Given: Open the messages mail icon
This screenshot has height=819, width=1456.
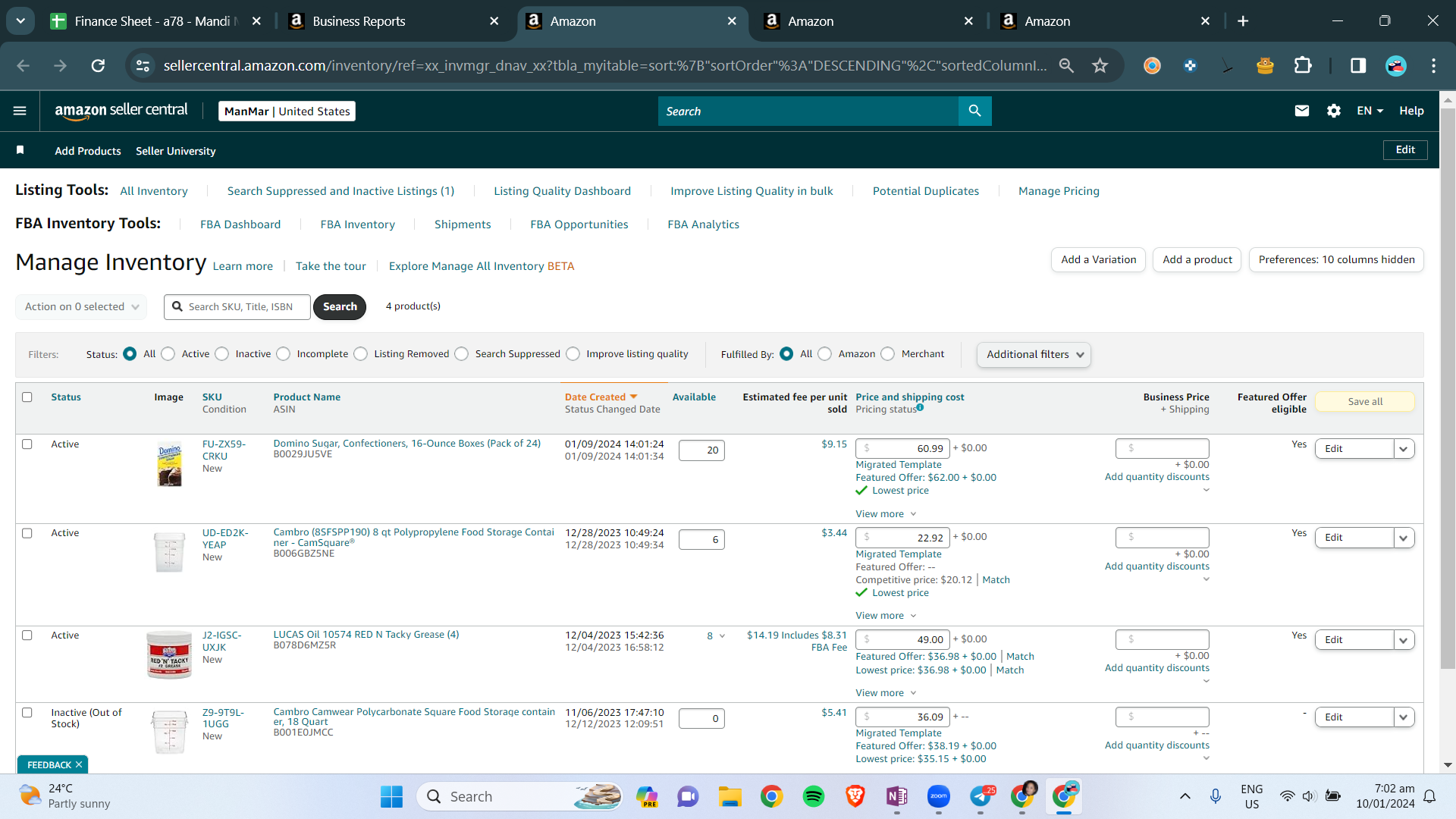Looking at the screenshot, I should [1302, 111].
